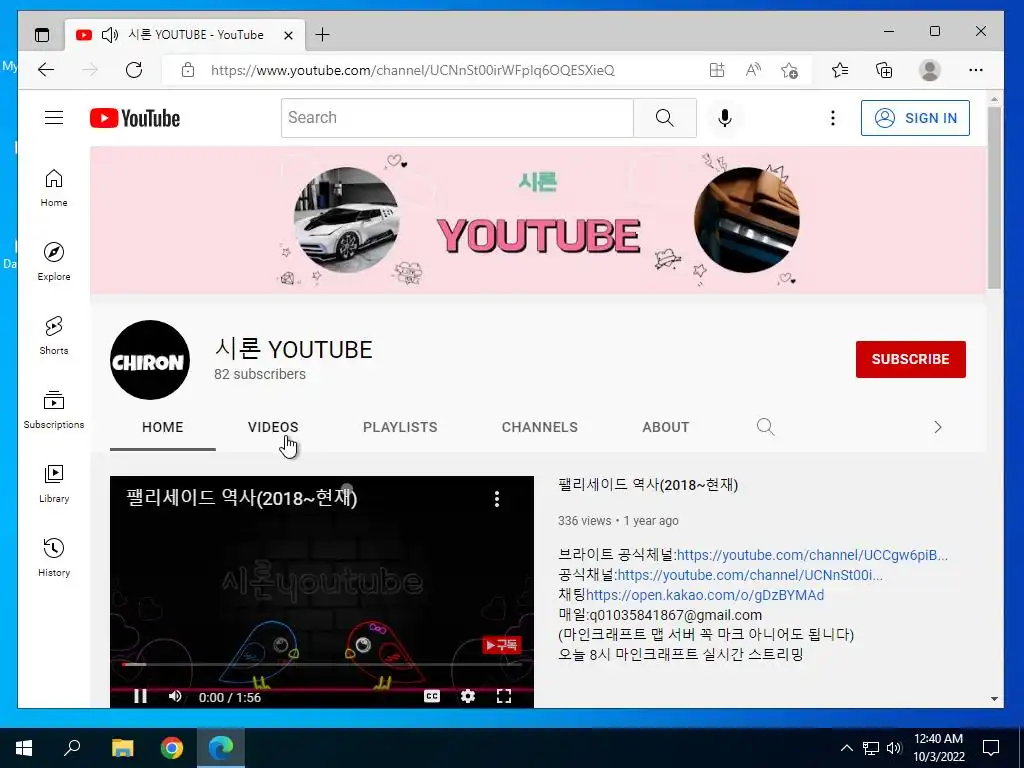Screen dimensions: 1024x768
Task: View site information lock icon
Action: [187, 70]
